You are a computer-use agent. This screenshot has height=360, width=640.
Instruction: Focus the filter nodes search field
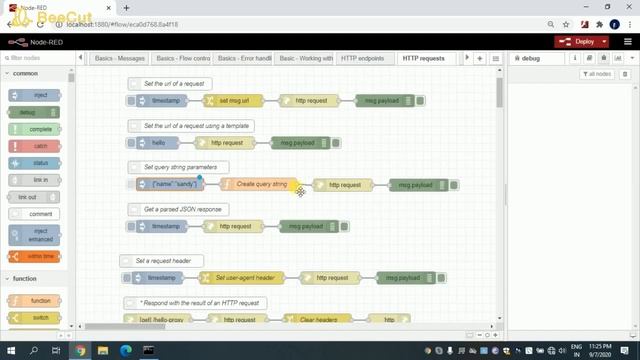click(38, 58)
